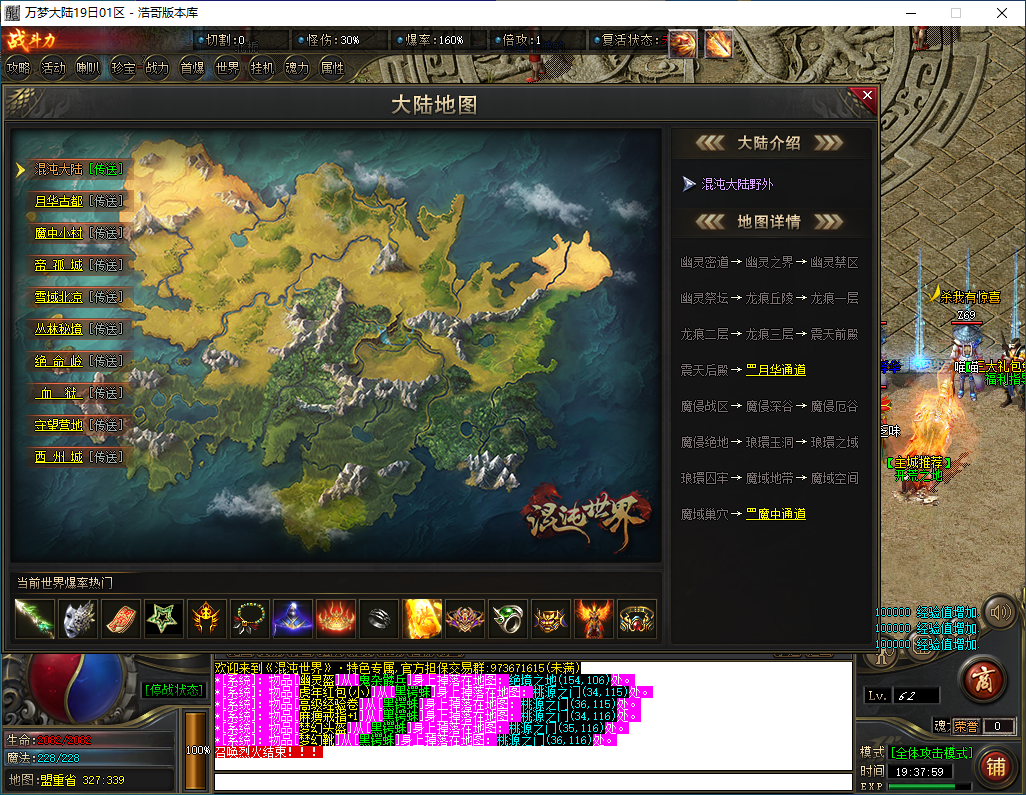
Task: Click the green EXP progress bar
Action: 930,786
